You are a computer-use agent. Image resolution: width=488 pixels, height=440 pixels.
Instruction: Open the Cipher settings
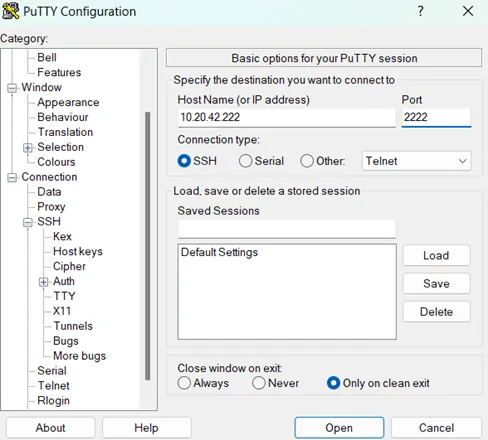(x=69, y=267)
